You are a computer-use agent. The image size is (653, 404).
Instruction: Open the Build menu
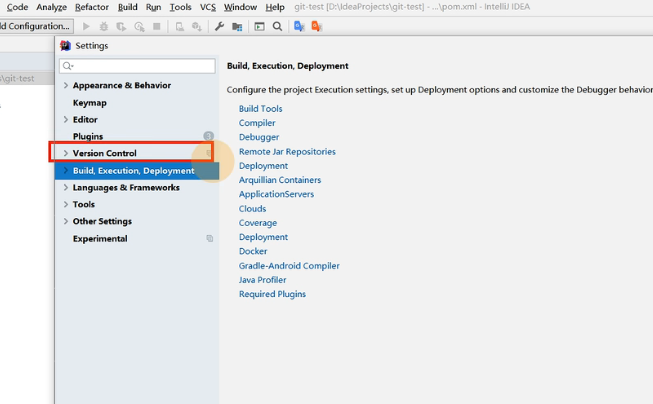point(127,7)
